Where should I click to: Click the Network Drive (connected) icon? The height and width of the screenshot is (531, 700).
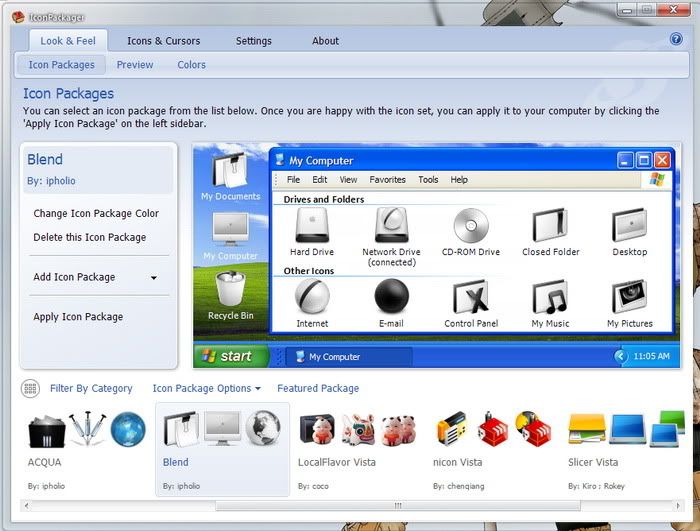click(x=391, y=225)
